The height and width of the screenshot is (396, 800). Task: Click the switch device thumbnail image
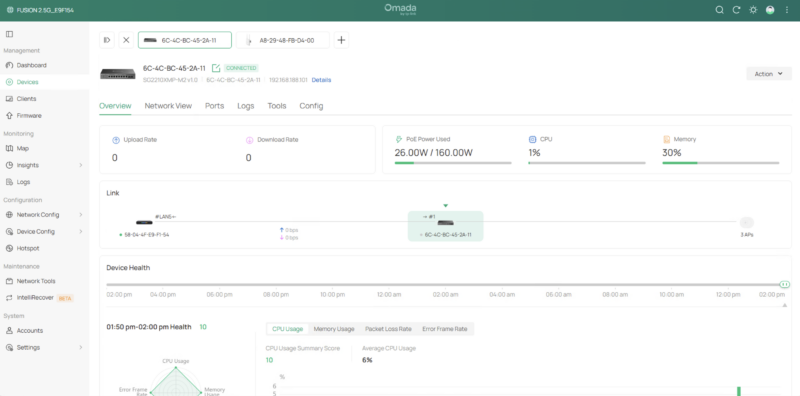pyautogui.click(x=118, y=74)
